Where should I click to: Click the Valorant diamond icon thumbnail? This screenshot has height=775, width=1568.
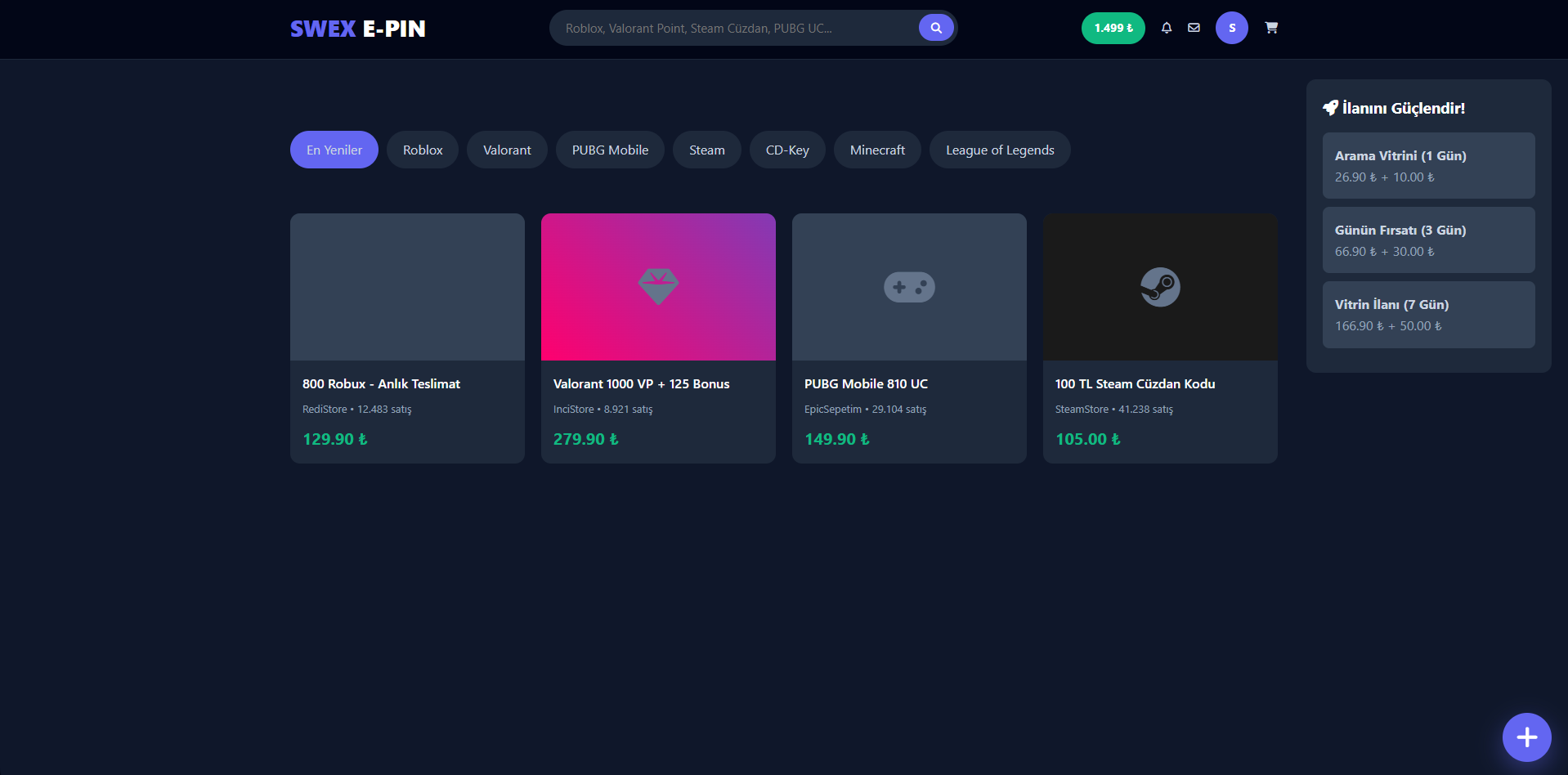[658, 287]
